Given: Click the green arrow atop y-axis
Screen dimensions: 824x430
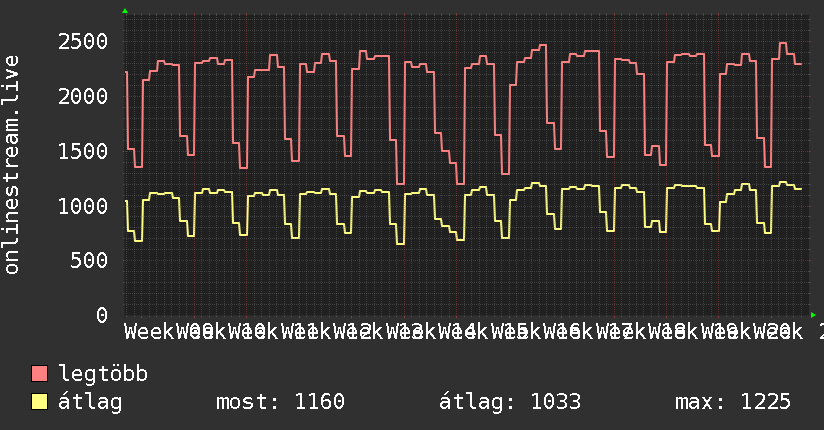Looking at the screenshot, I should (x=125, y=11).
